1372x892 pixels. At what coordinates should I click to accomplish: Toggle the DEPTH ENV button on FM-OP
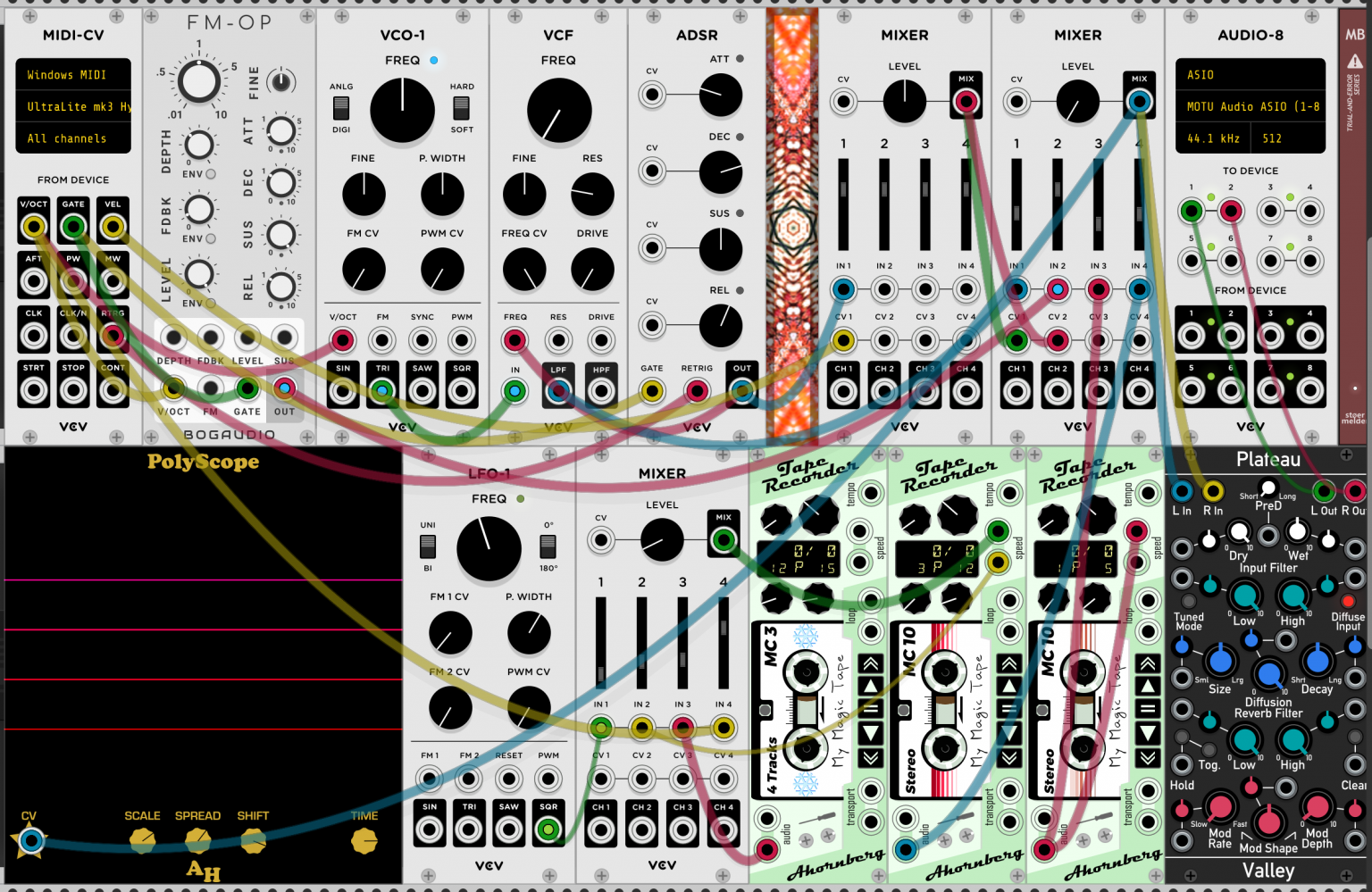tap(211, 174)
